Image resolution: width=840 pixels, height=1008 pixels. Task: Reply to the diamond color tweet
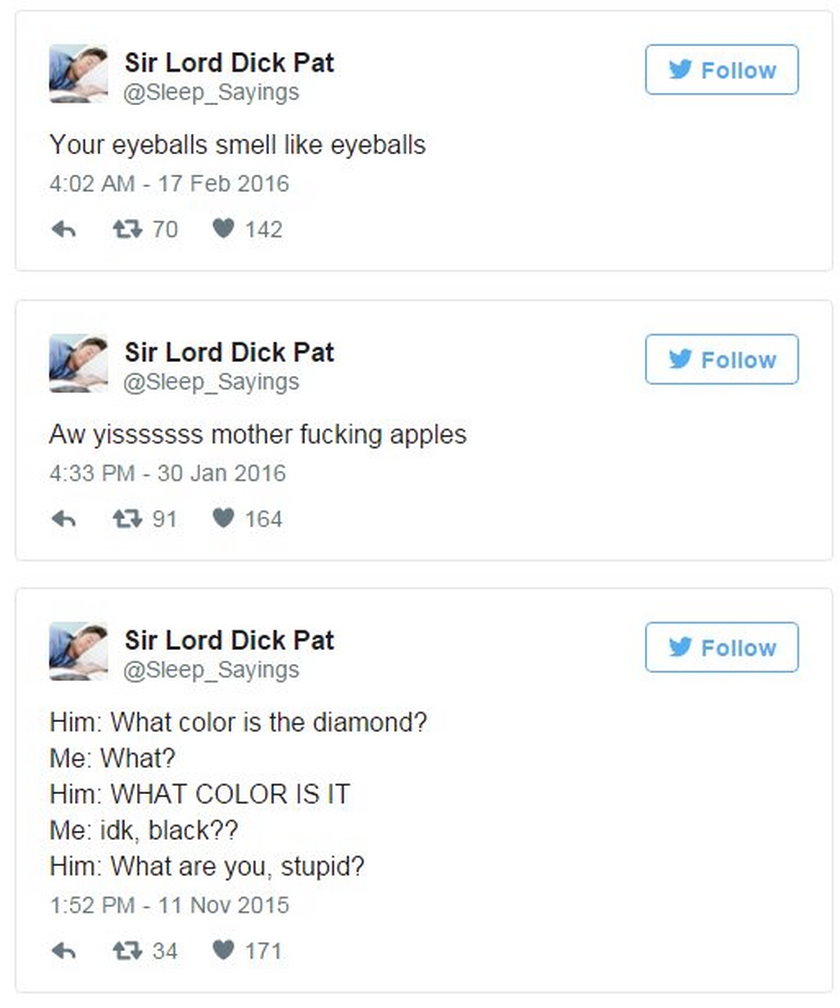click(x=64, y=951)
